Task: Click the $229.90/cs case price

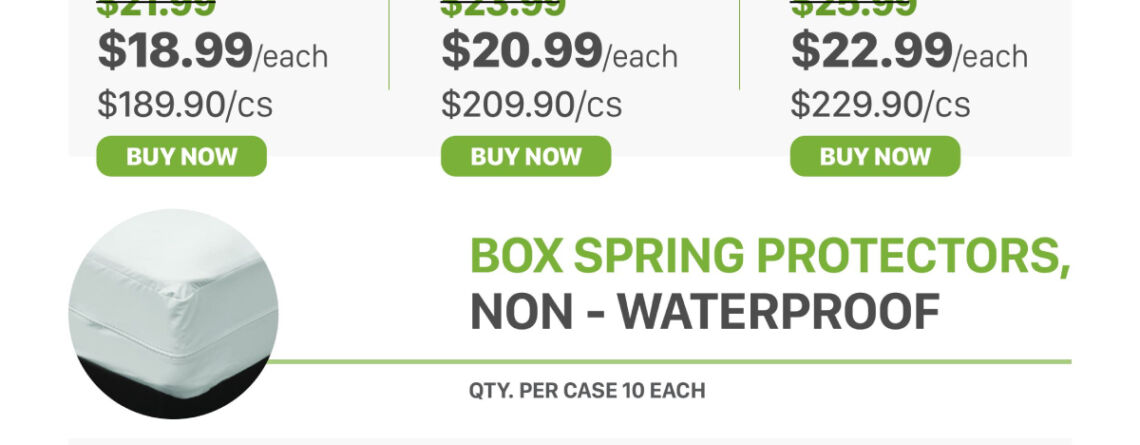Action: click(x=880, y=104)
